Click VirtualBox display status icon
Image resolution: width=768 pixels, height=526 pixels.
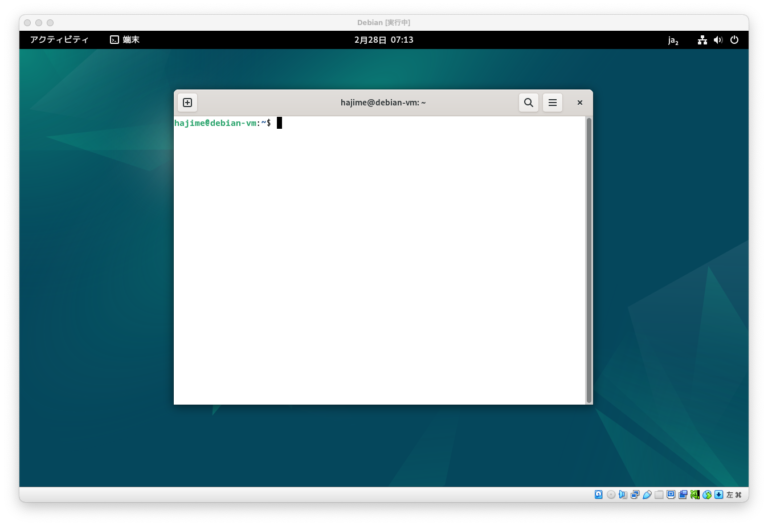pyautogui.click(x=671, y=495)
